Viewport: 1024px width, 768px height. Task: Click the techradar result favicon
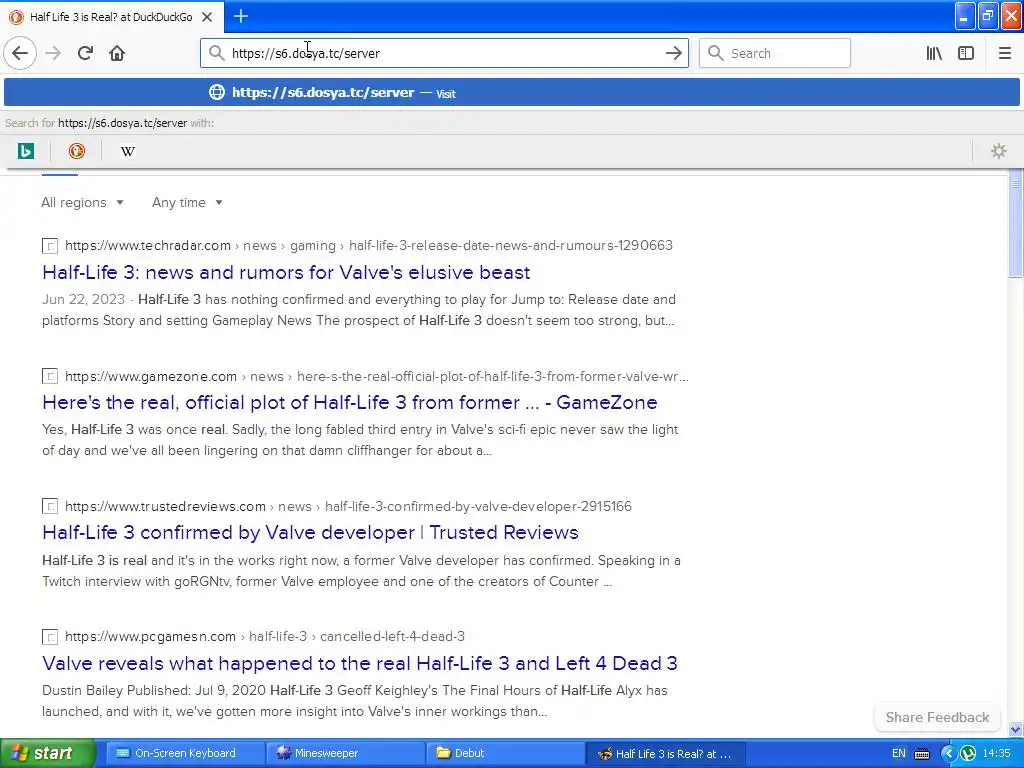50,246
